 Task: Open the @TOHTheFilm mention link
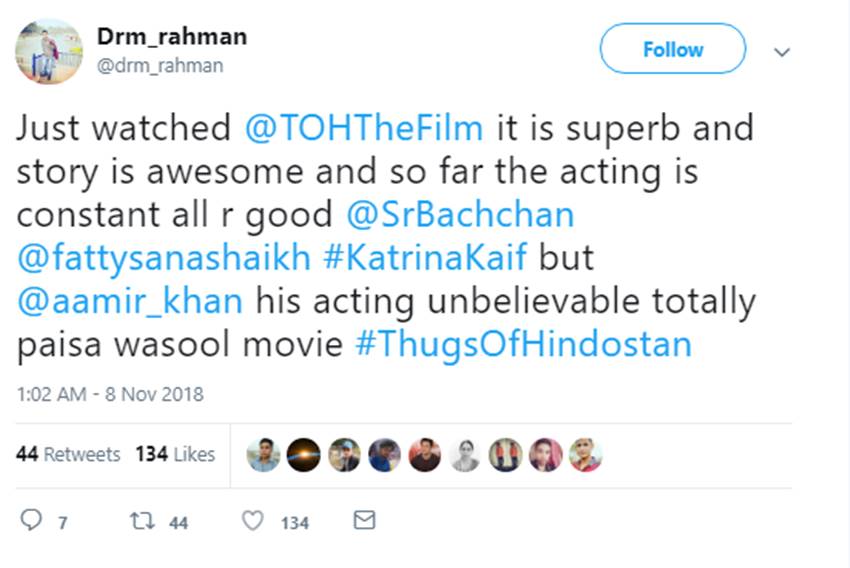(364, 128)
